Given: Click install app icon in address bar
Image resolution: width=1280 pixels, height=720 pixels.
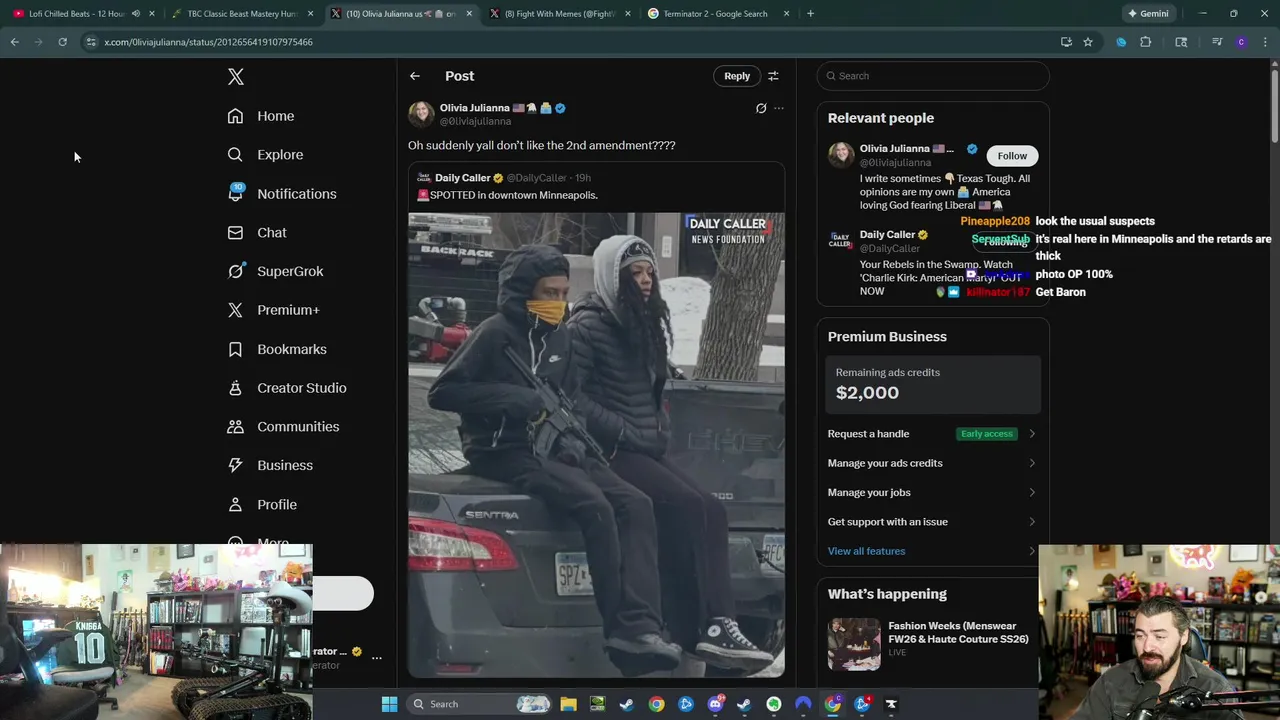Looking at the screenshot, I should (x=1066, y=42).
